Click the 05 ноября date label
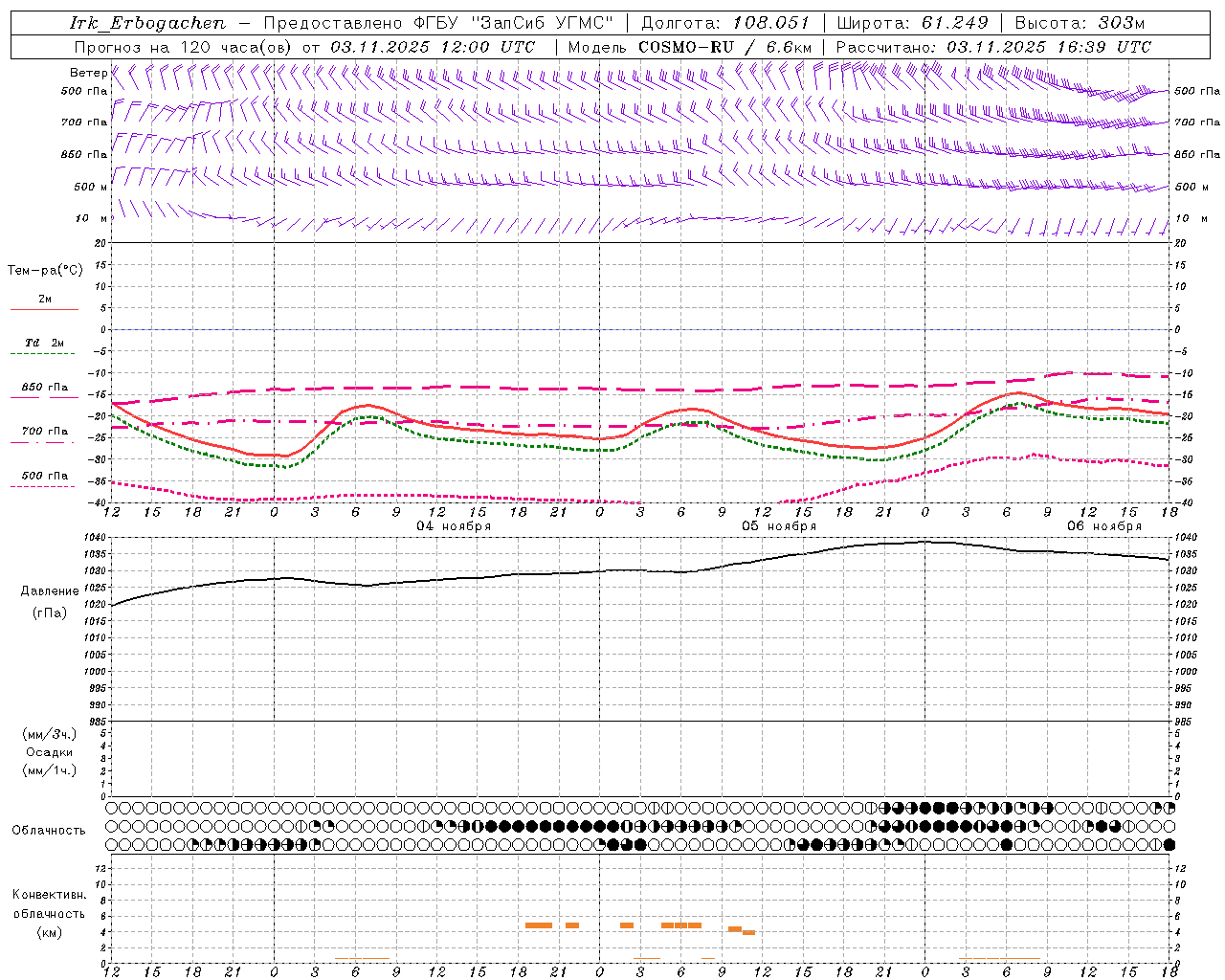This screenshot has width=1225, height=980. (779, 526)
